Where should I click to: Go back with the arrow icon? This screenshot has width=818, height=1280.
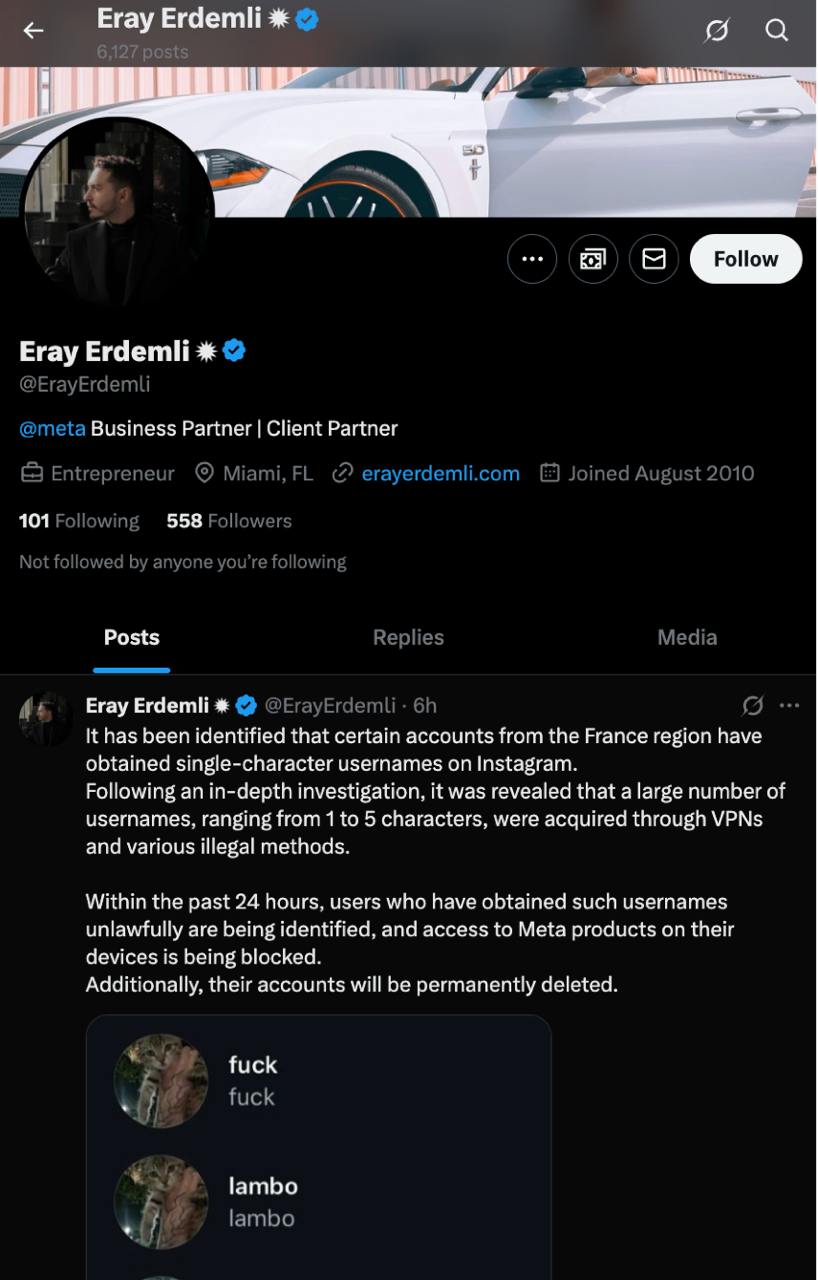[x=34, y=31]
